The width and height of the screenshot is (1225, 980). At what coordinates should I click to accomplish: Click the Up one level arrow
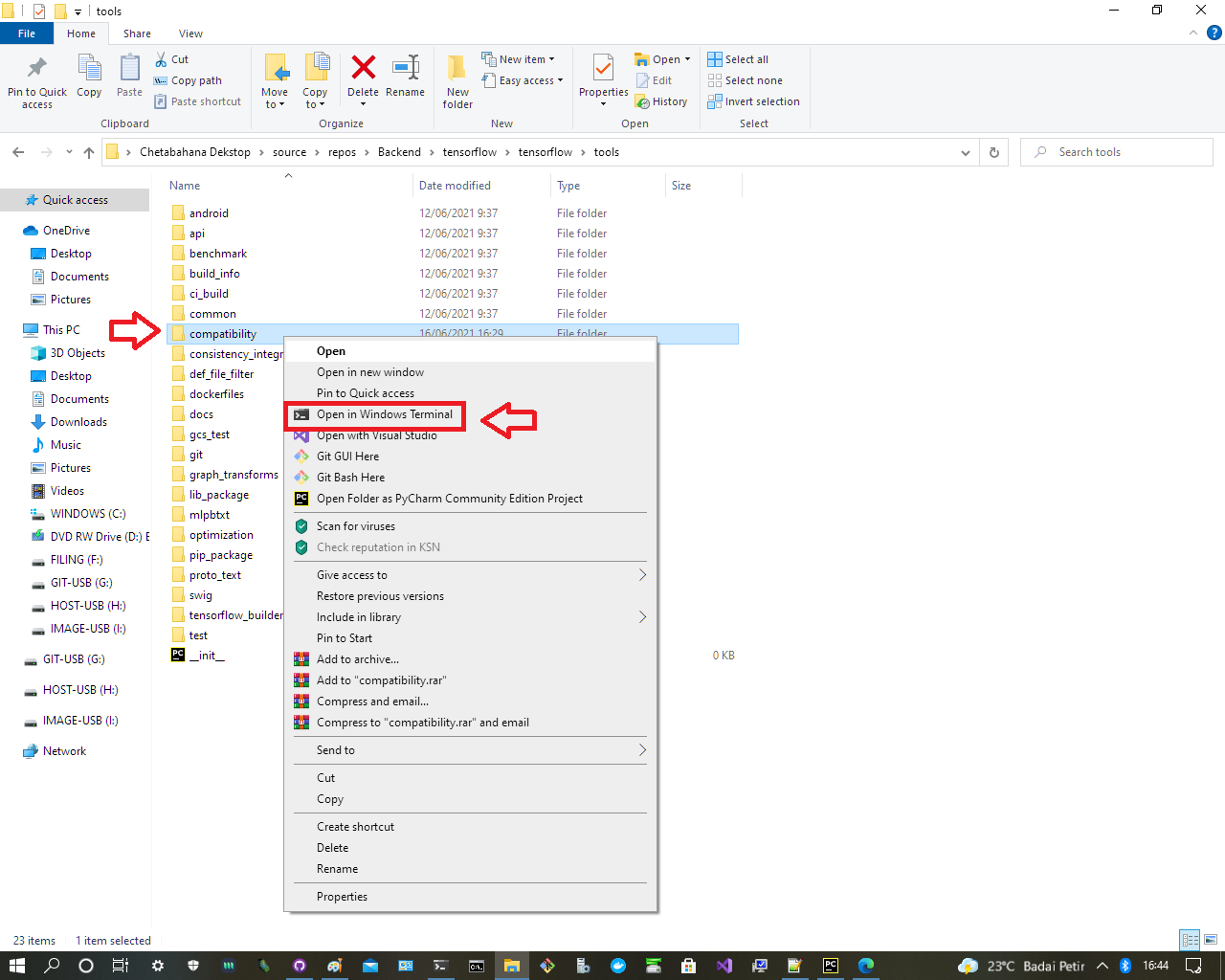[89, 152]
